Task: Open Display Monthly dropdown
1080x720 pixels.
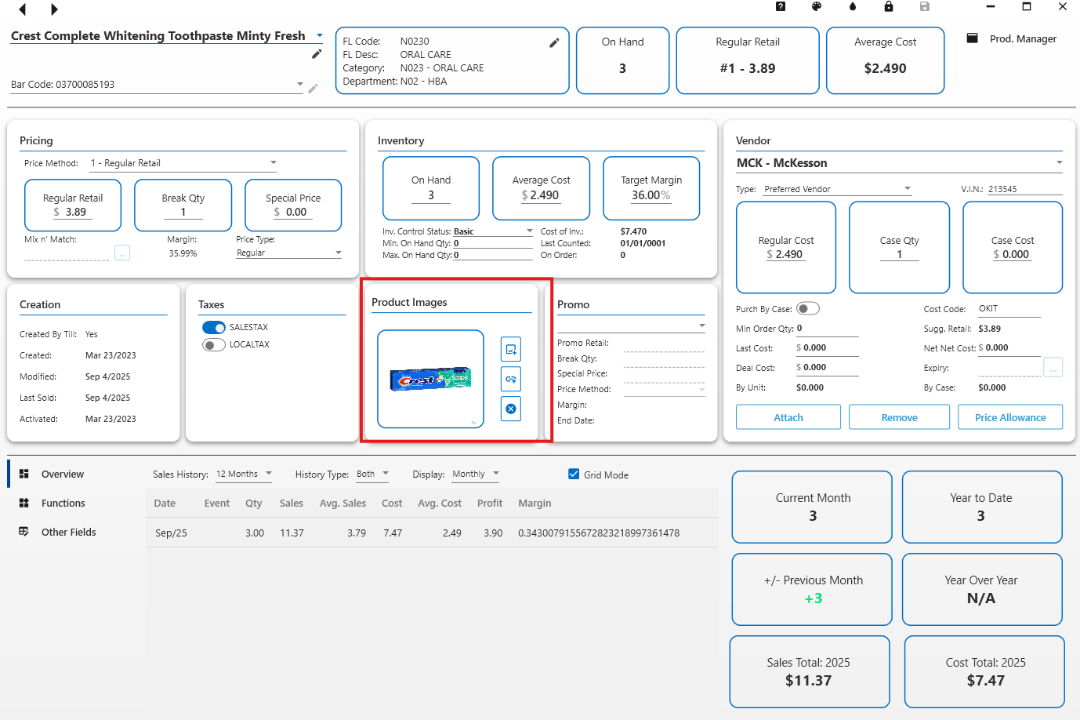Action: (475, 474)
